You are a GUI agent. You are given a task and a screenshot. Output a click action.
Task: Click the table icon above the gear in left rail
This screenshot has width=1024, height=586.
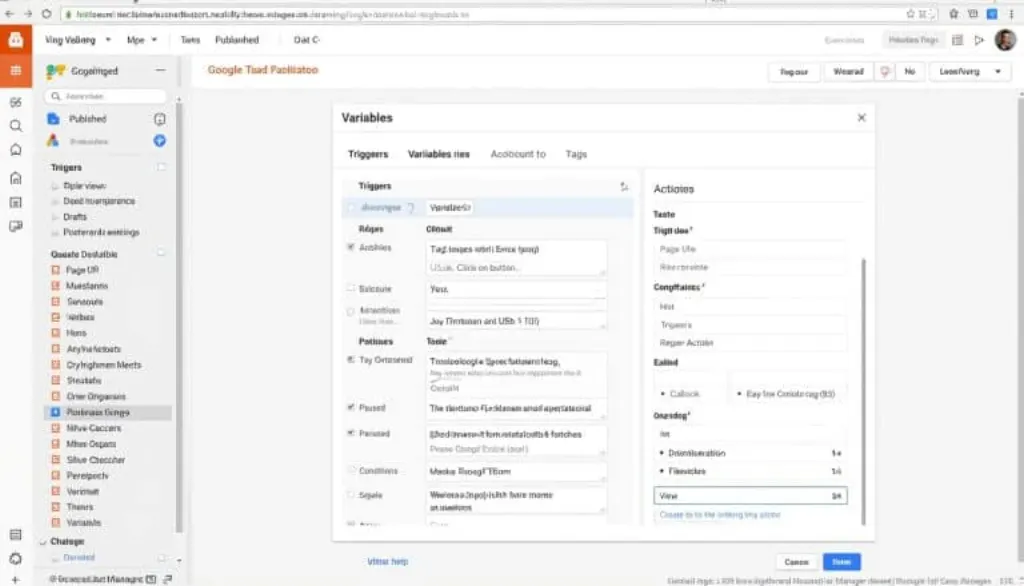tap(16, 534)
